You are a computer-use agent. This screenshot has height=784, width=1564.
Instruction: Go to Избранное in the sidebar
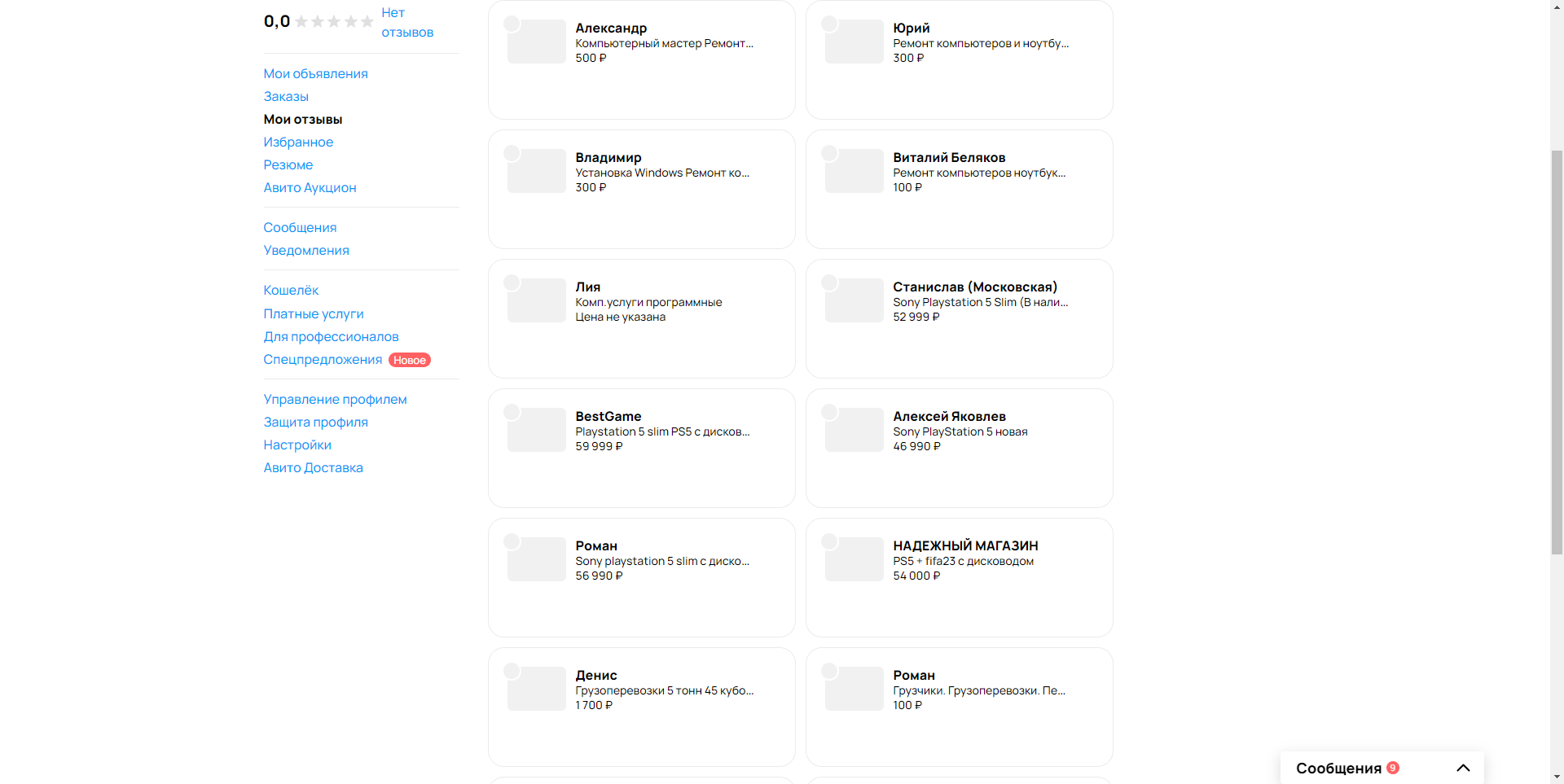click(x=298, y=142)
